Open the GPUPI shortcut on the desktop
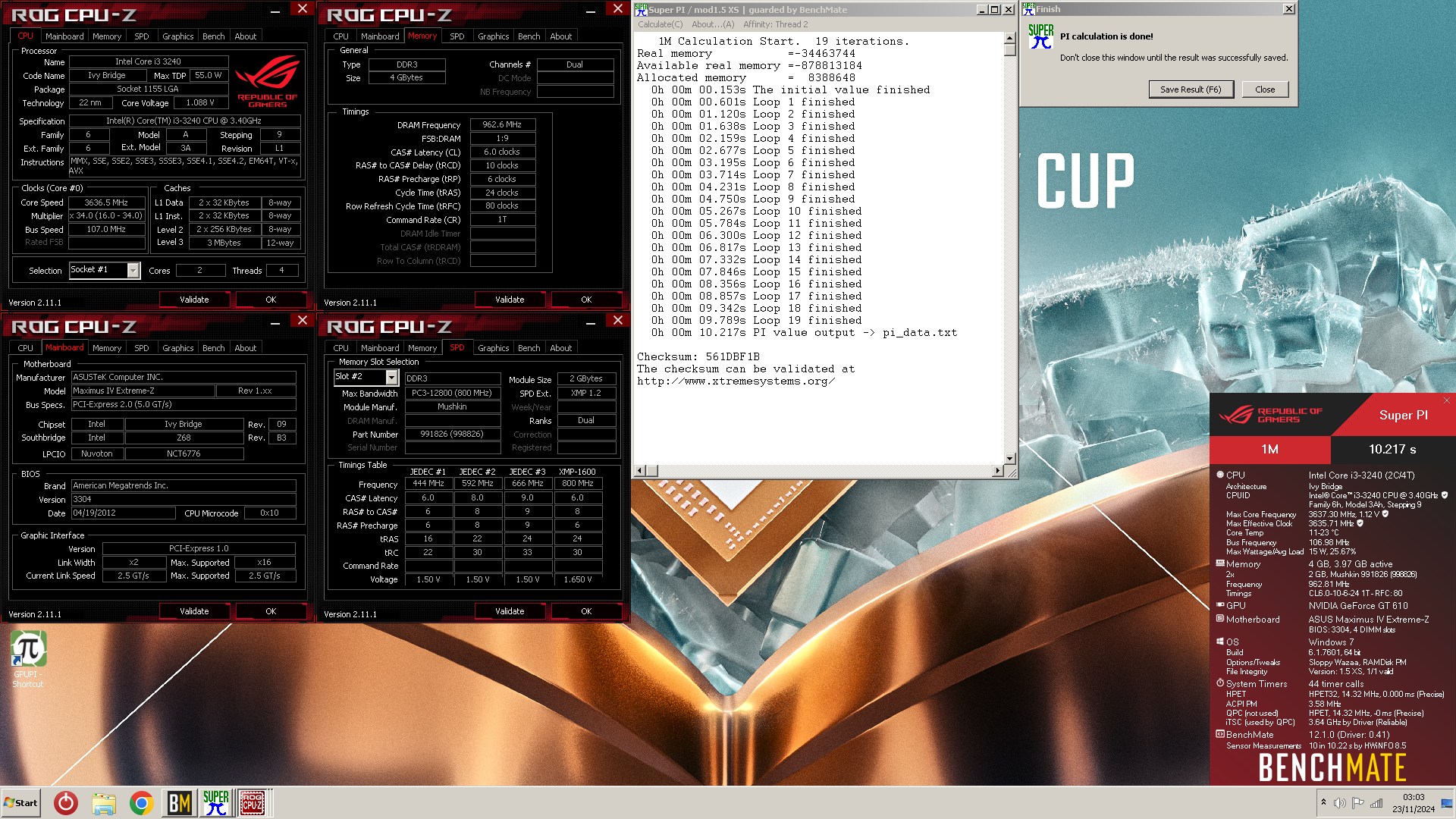 [x=28, y=658]
